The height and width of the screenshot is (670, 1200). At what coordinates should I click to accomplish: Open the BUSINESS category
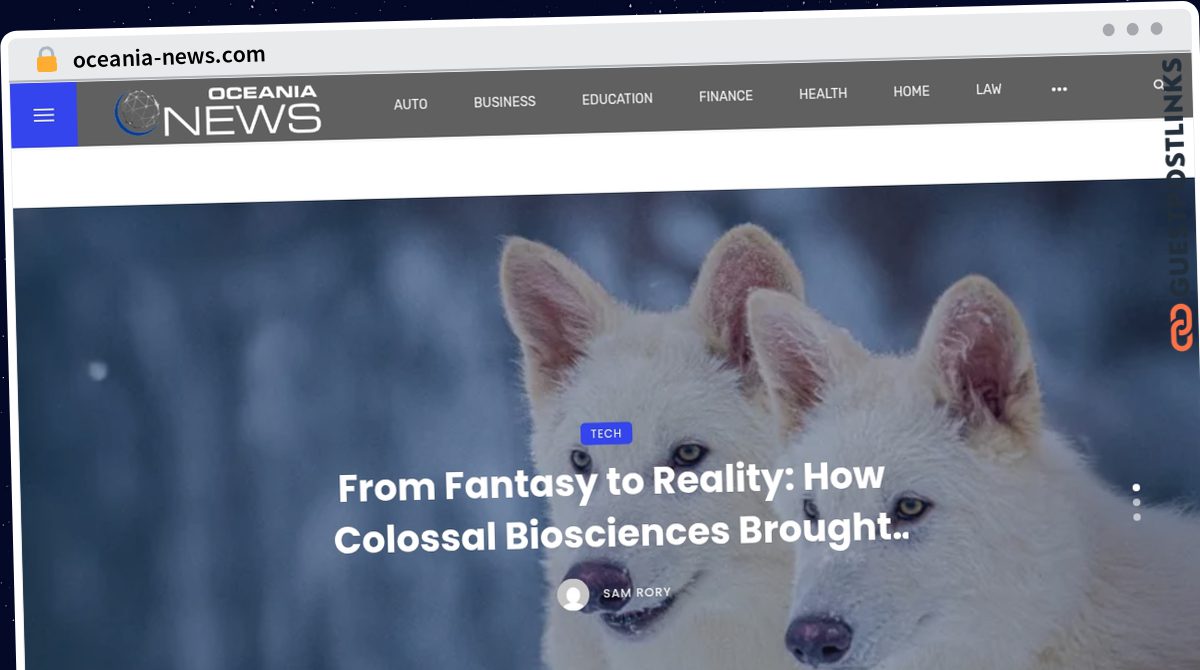tap(504, 102)
